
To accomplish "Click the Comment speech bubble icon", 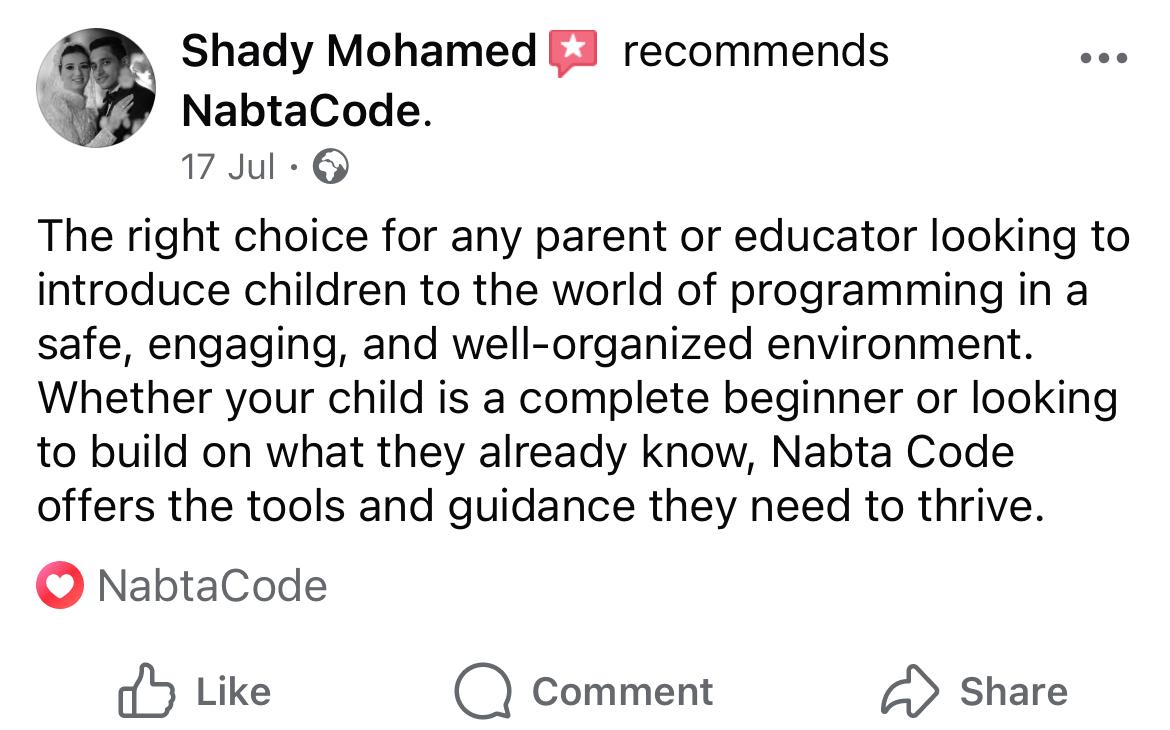I will 484,691.
